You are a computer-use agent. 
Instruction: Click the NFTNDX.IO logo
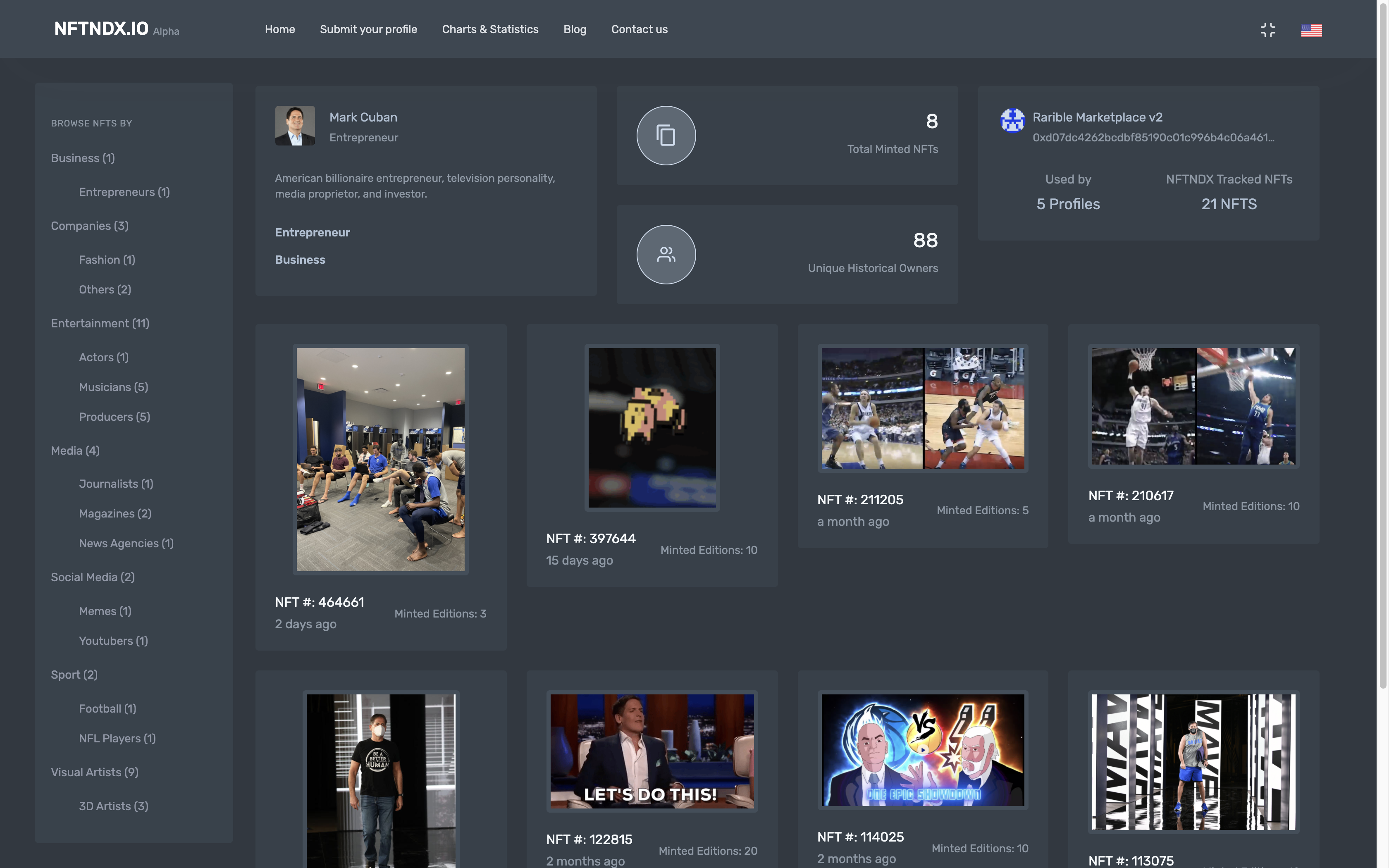coord(101,28)
